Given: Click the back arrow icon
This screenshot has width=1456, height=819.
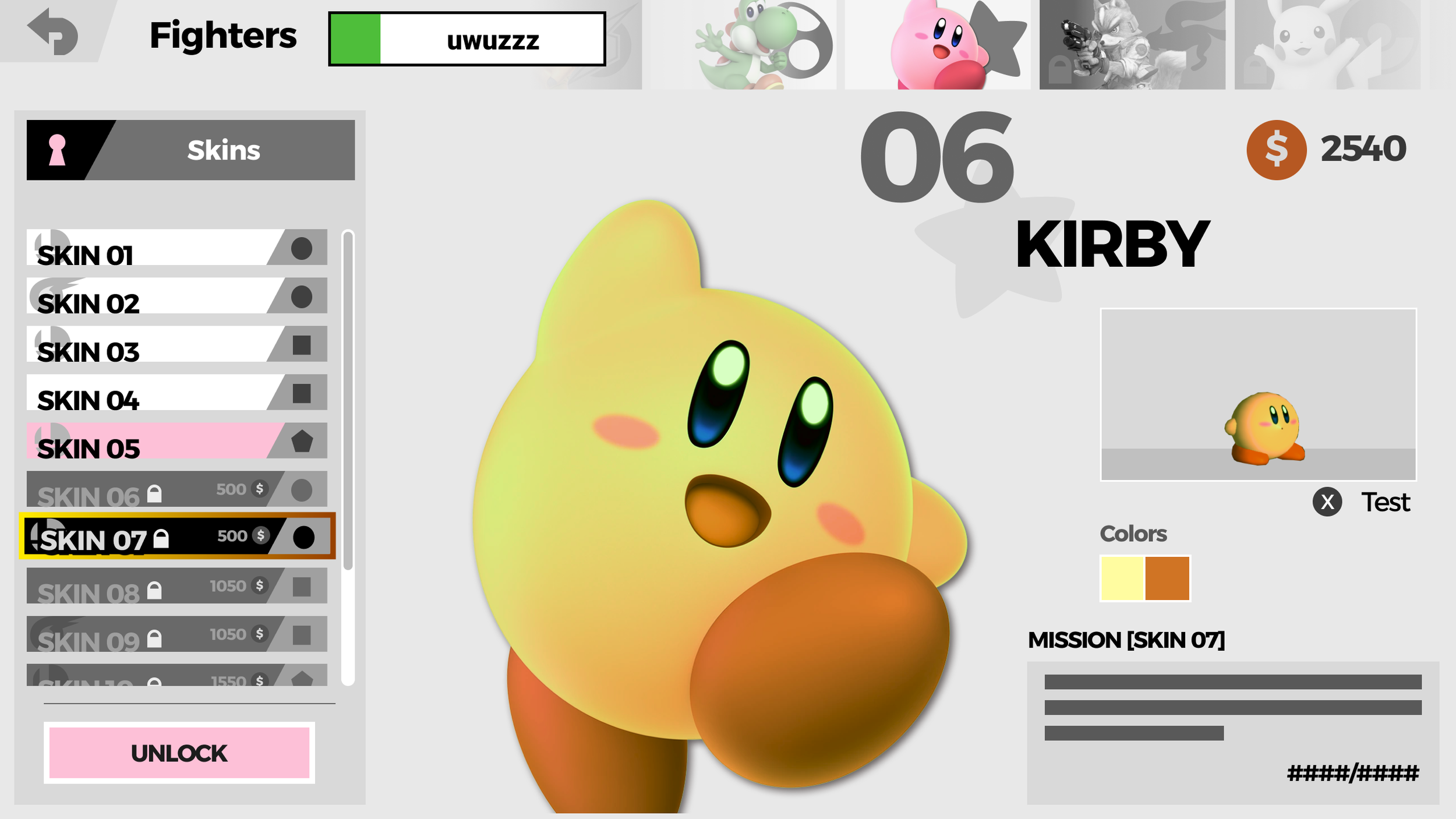Looking at the screenshot, I should (x=52, y=31).
